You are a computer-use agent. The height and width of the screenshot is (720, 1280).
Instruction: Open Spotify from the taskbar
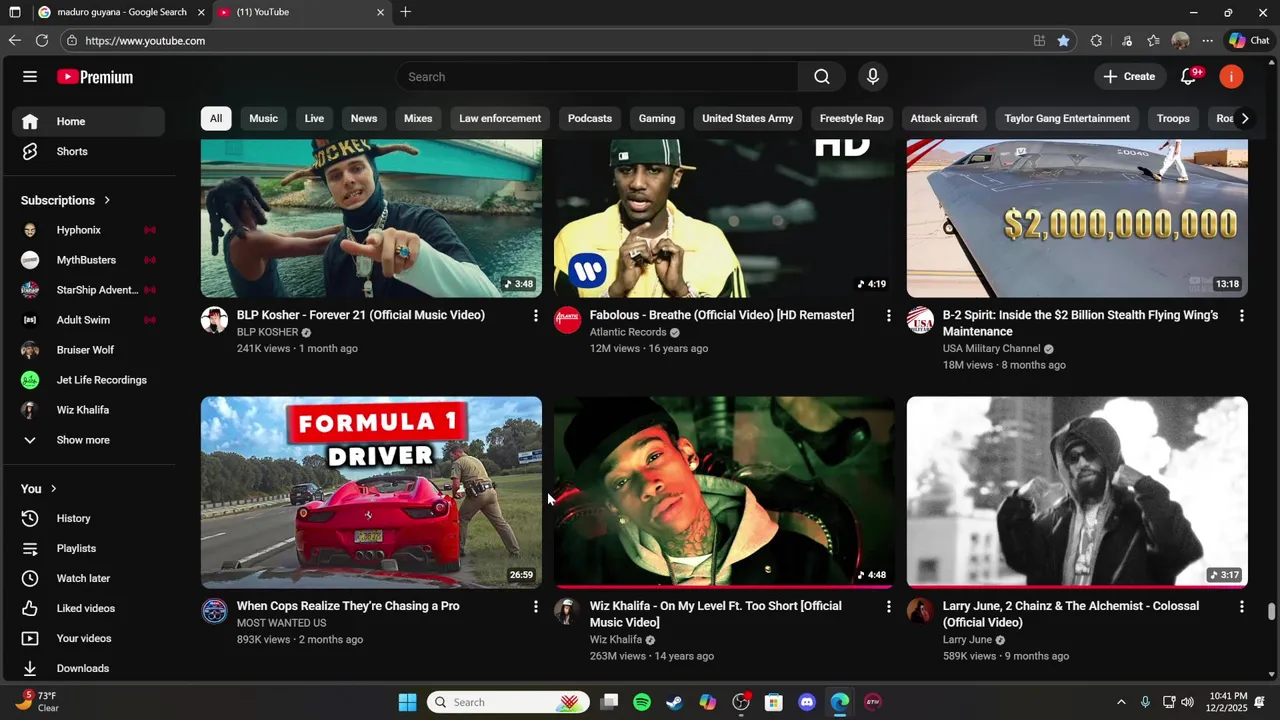click(x=642, y=703)
